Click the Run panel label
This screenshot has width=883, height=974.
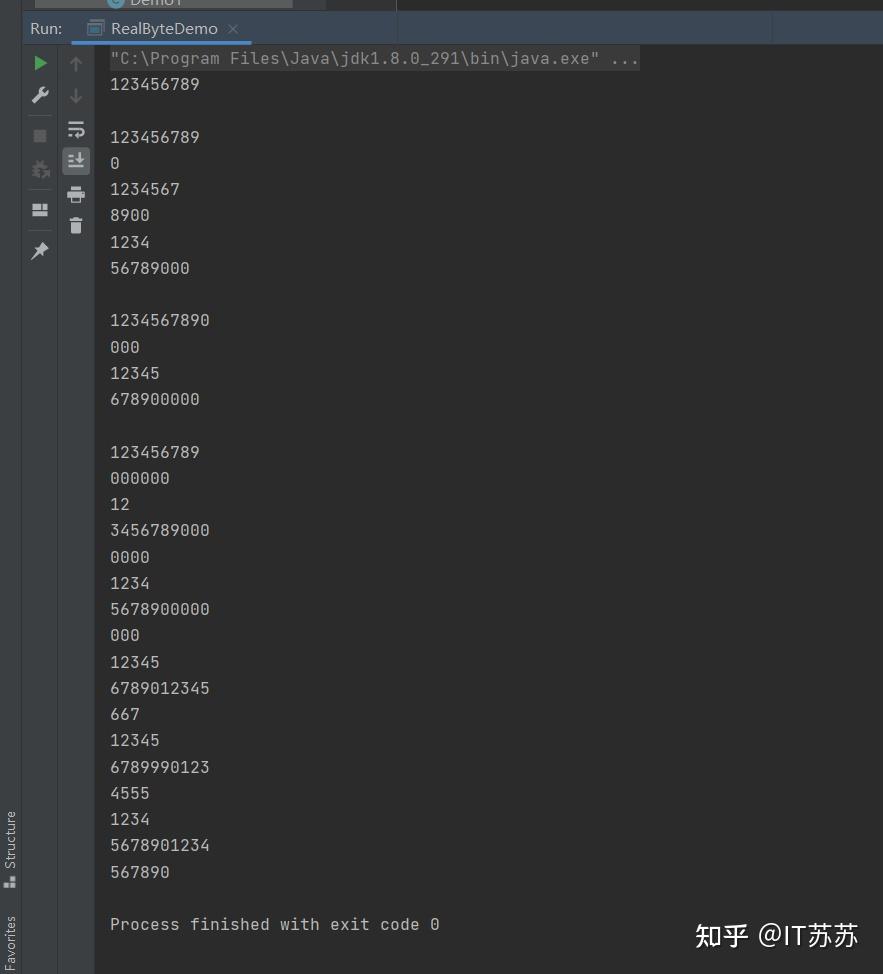point(47,29)
